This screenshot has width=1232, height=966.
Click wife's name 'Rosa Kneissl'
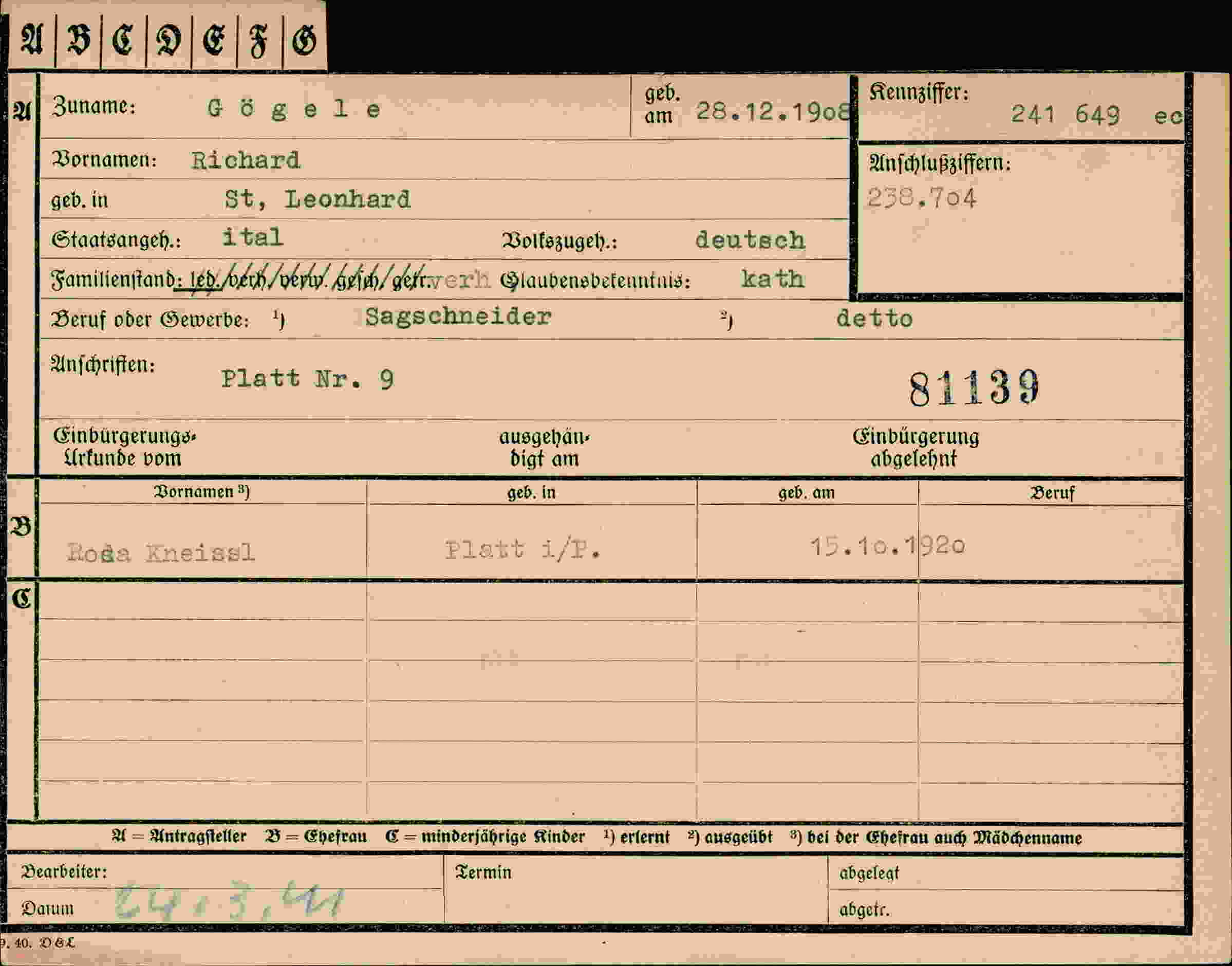[x=161, y=552]
